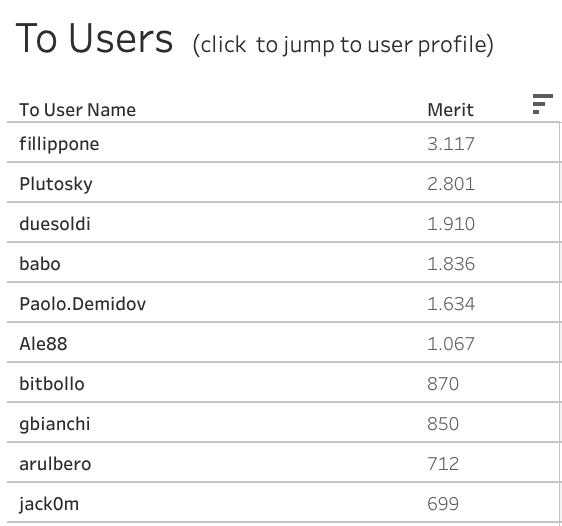Select merit value 3.117 for fillippone

[451, 144]
